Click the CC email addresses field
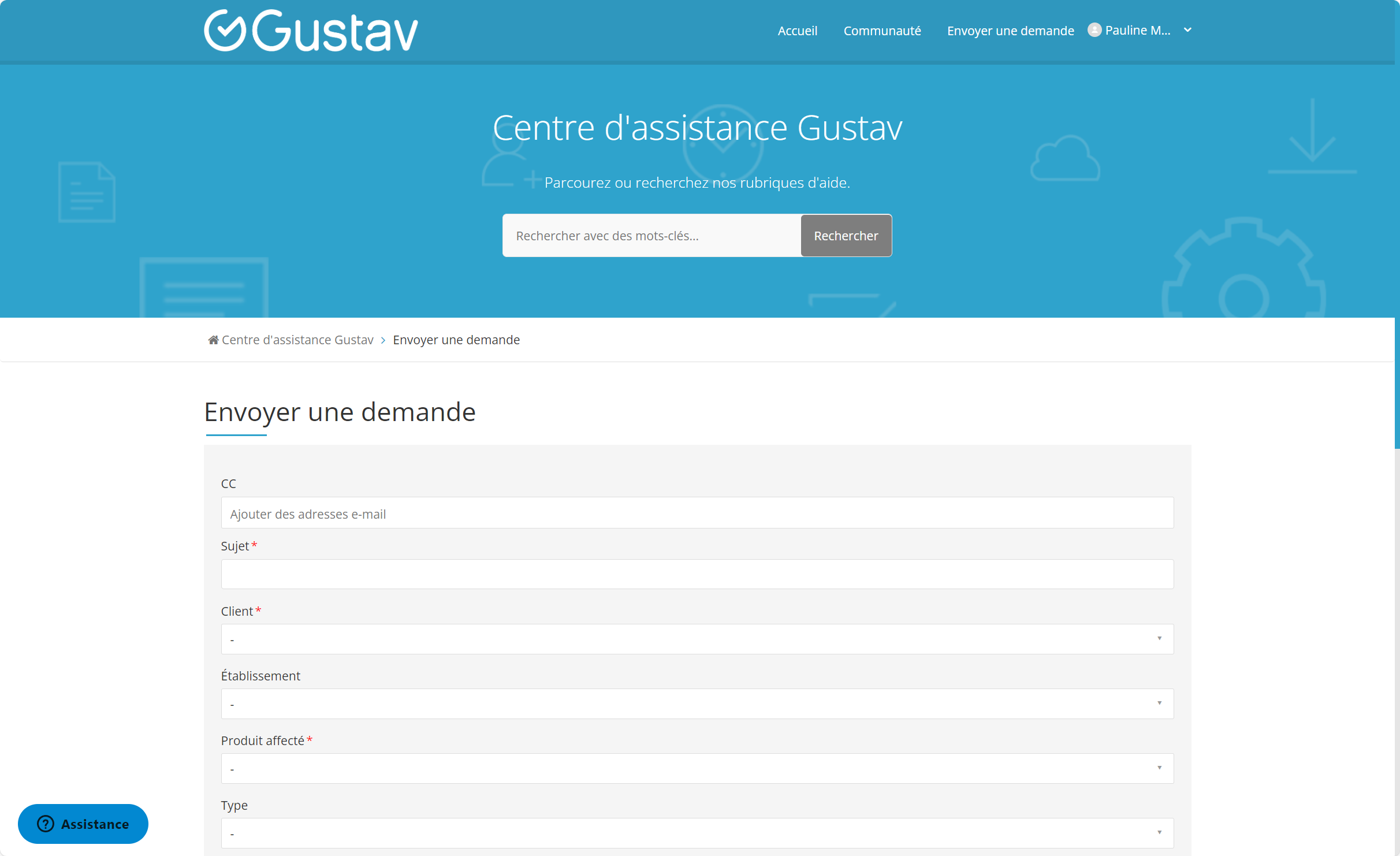1400x856 pixels. click(697, 513)
